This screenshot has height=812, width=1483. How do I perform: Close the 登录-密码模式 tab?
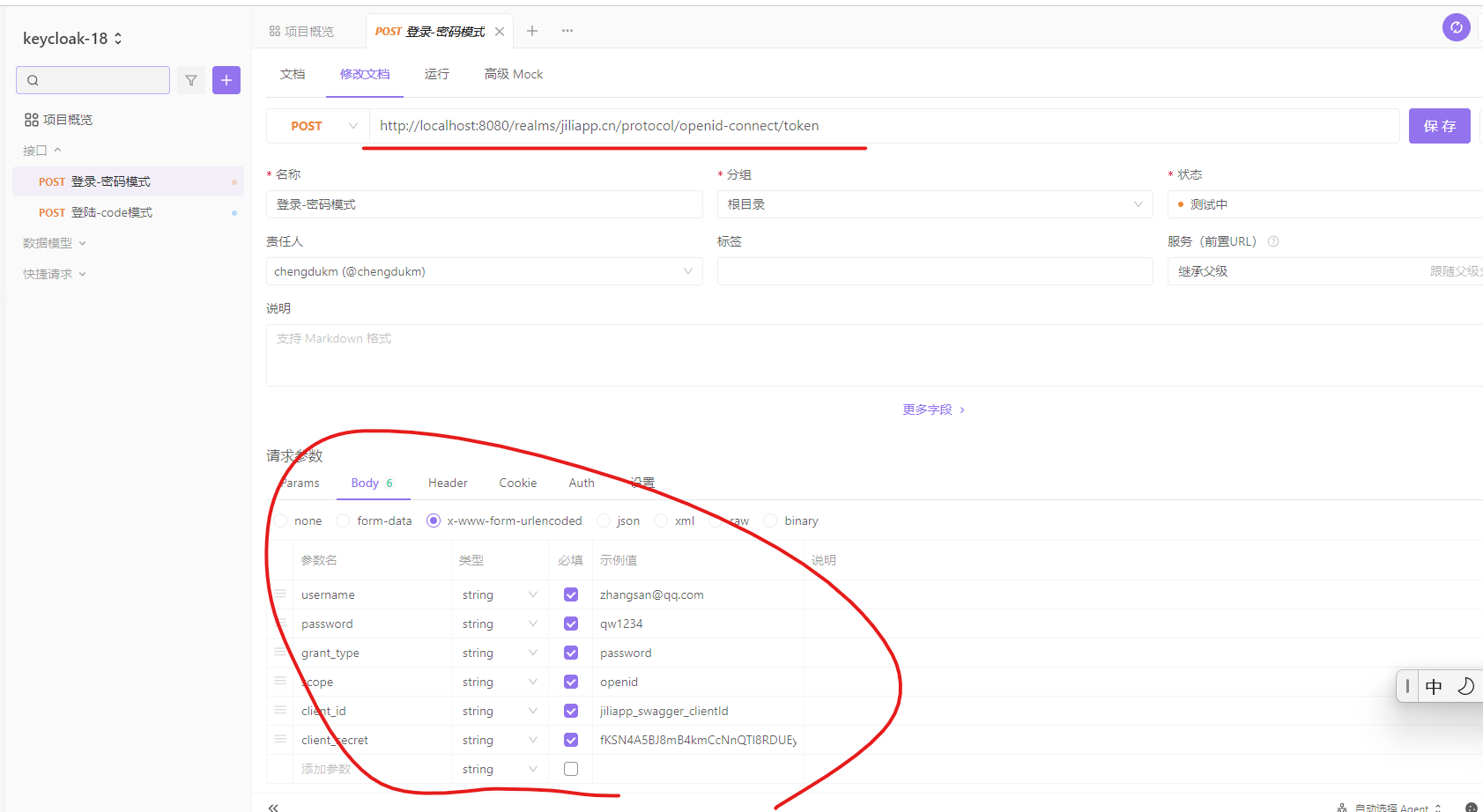pos(500,32)
